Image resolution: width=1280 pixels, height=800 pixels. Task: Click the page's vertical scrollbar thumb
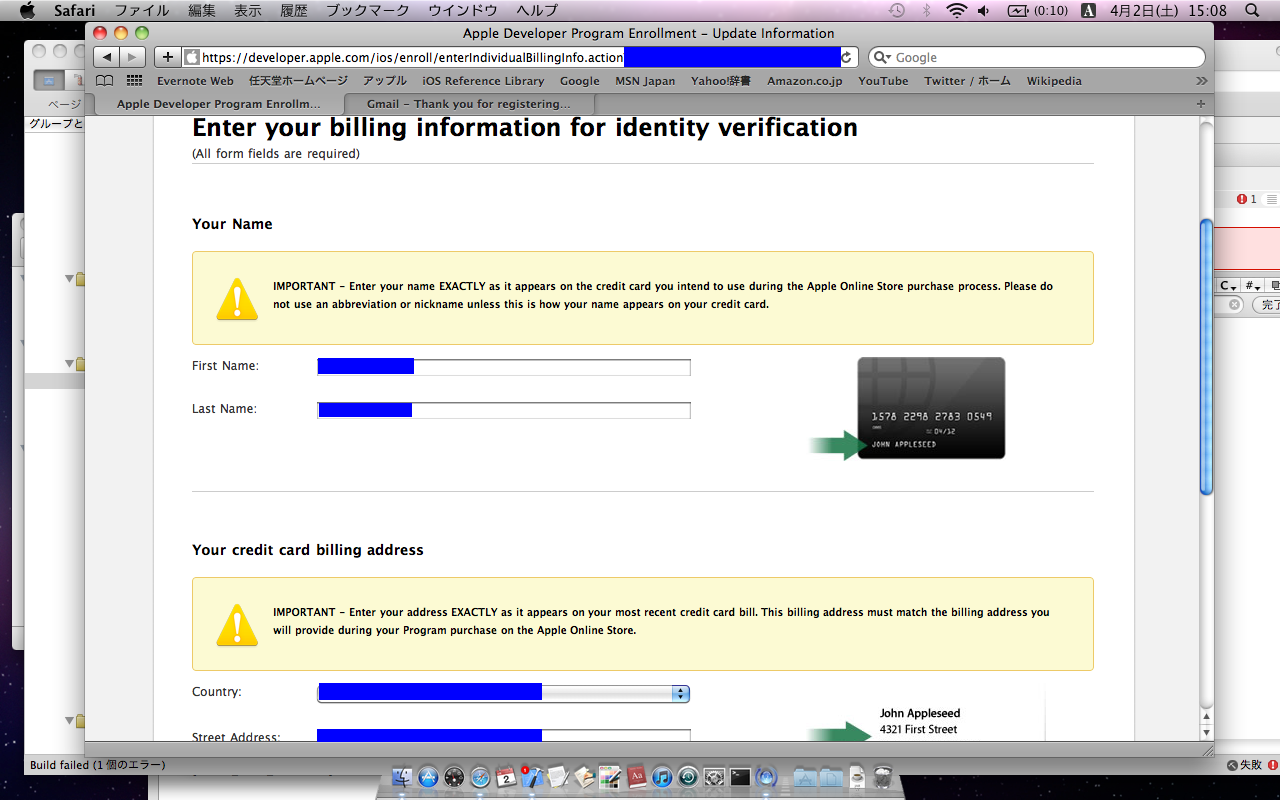pyautogui.click(x=1206, y=357)
